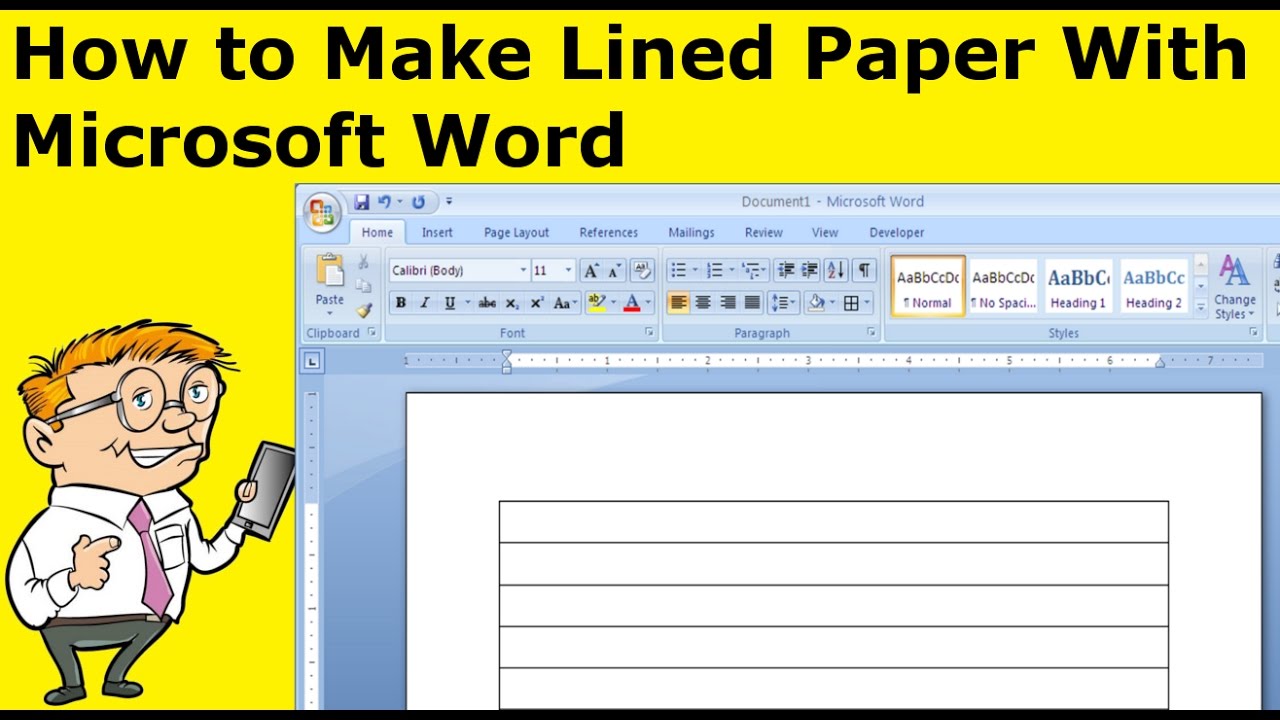This screenshot has height=720, width=1280.
Task: Click the Multilevel List icon
Action: pos(751,270)
